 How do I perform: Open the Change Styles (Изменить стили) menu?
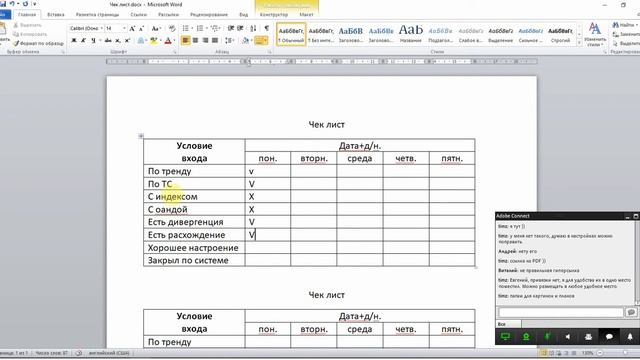click(595, 34)
